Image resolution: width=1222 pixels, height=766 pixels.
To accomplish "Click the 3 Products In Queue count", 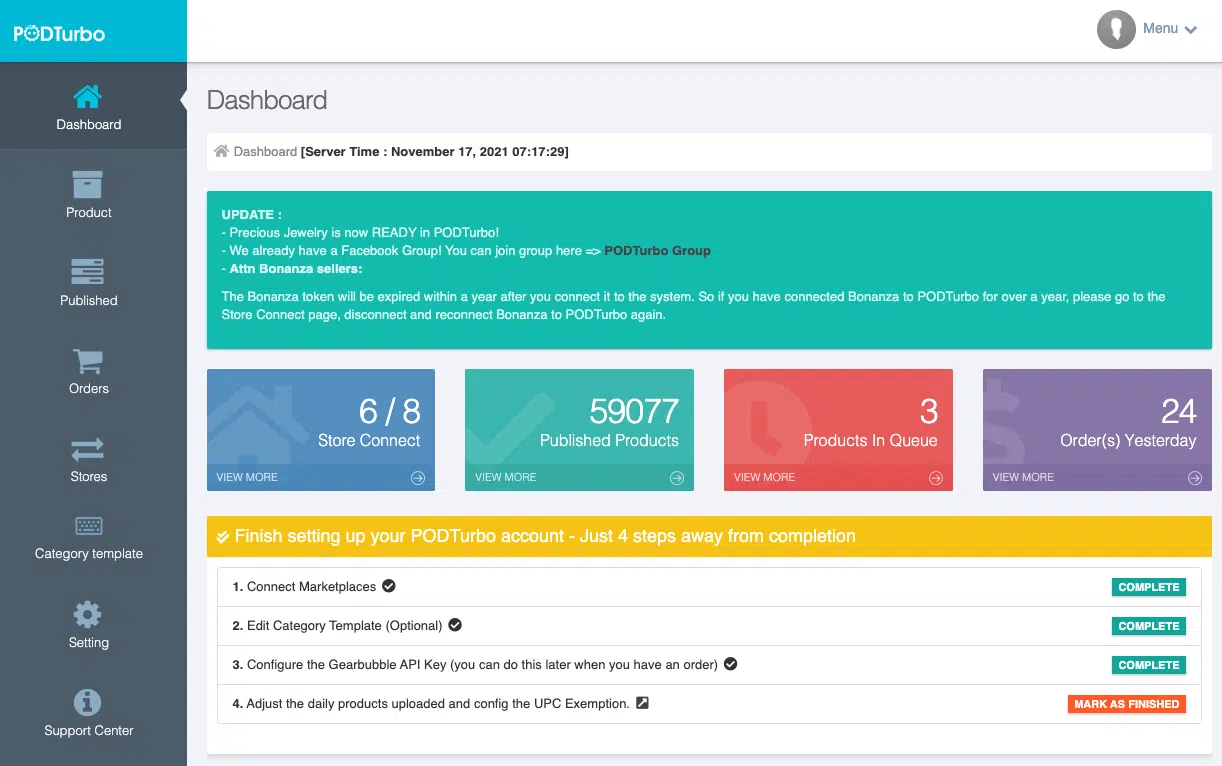I will 929,411.
